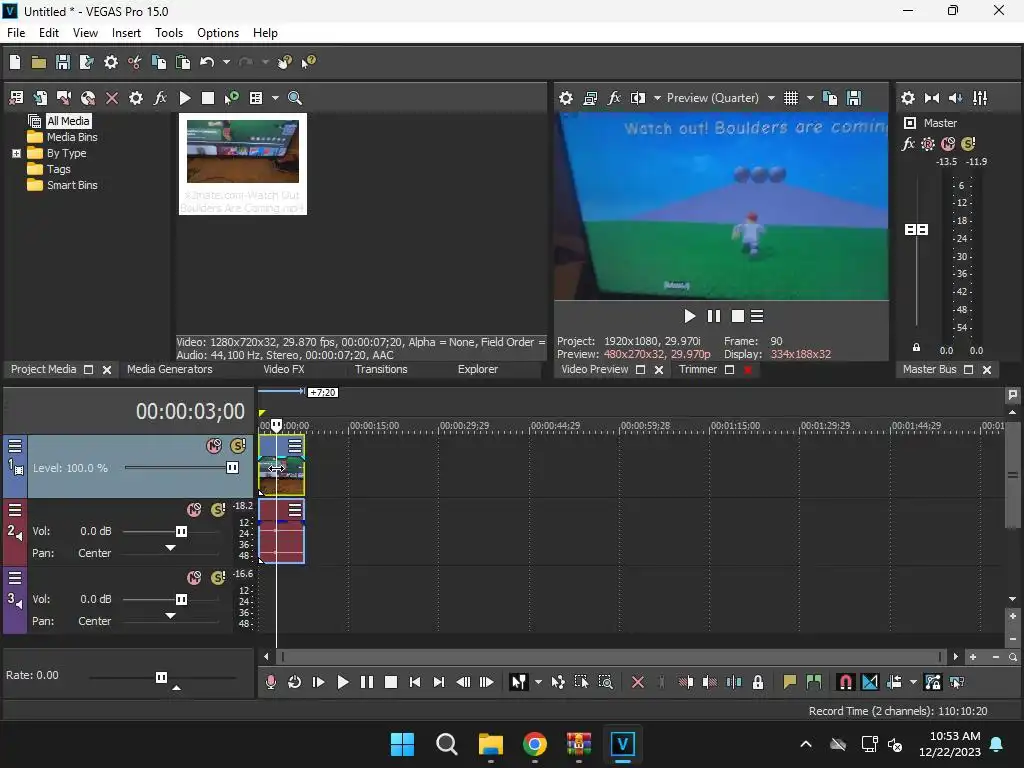Switch to the Video FX tab
This screenshot has width=1024, height=768.
coord(283,370)
